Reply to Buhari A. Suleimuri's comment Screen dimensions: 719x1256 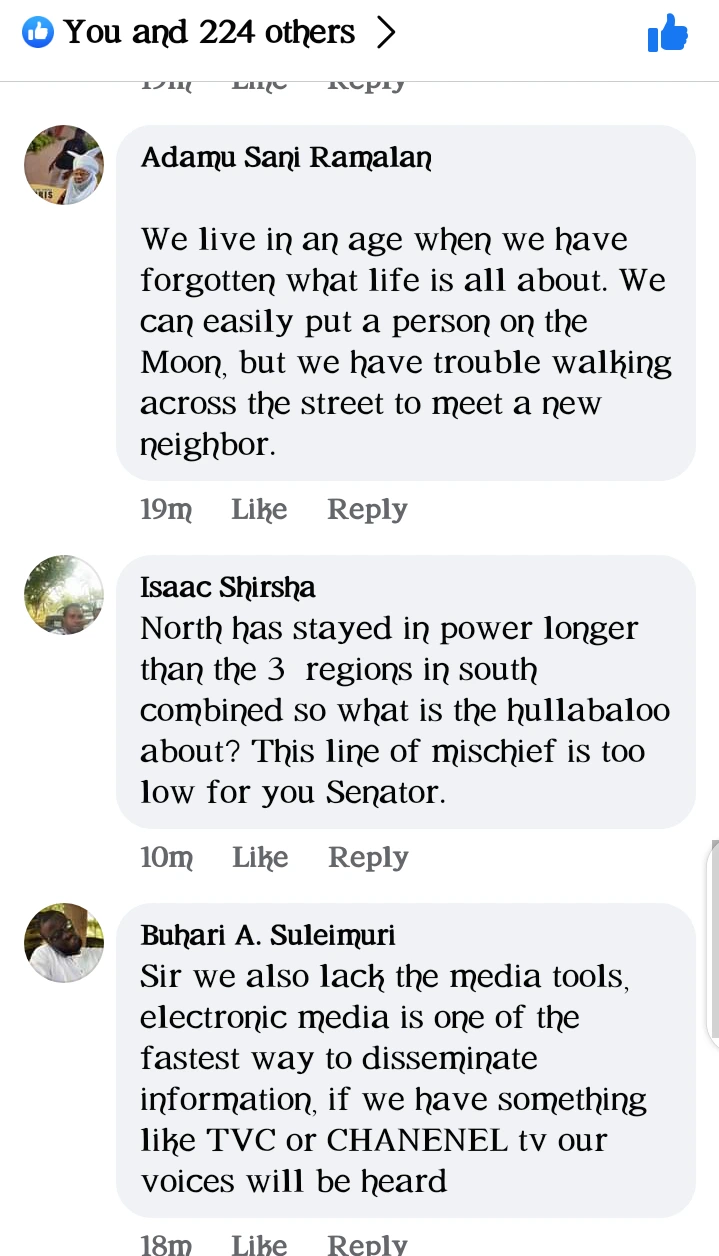click(x=367, y=1244)
